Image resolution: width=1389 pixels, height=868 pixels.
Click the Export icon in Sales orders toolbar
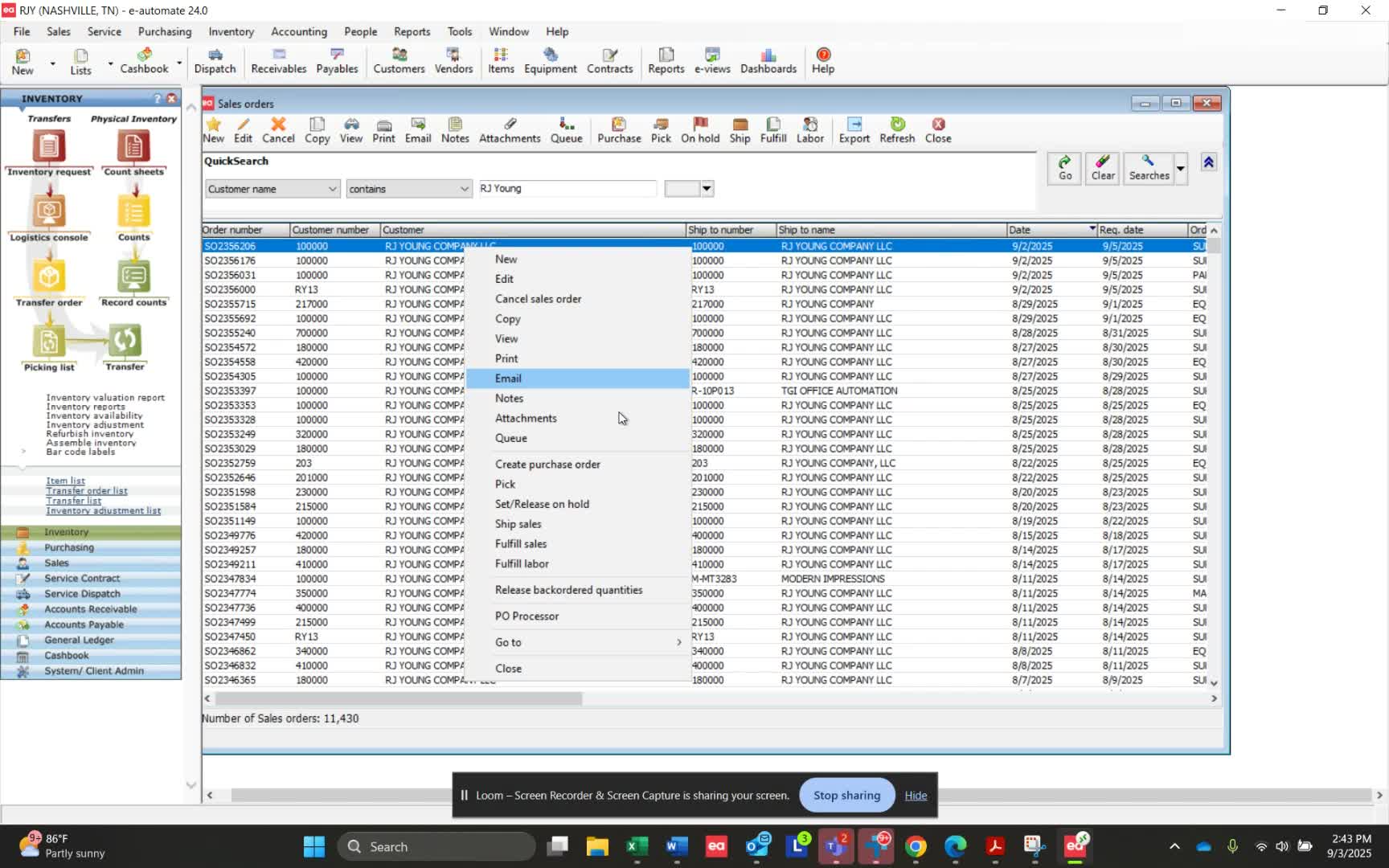point(854,130)
